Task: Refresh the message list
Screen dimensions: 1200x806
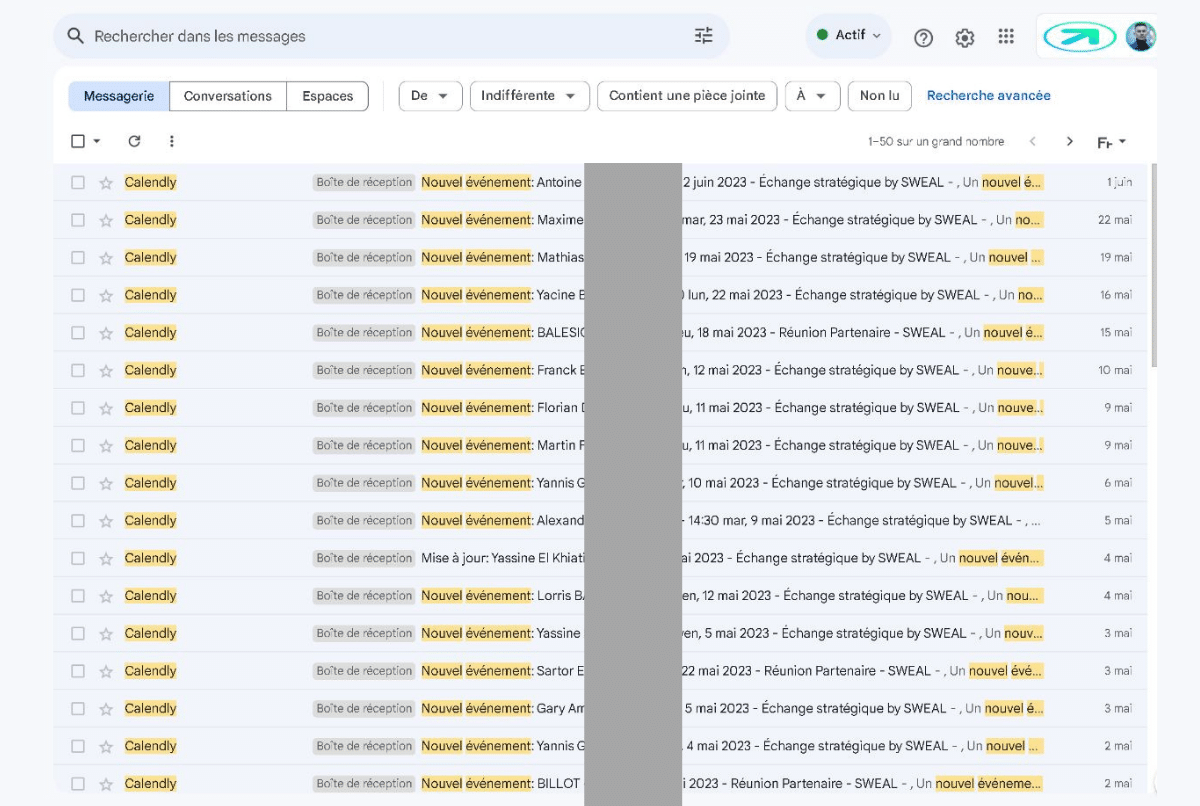Action: [x=134, y=141]
